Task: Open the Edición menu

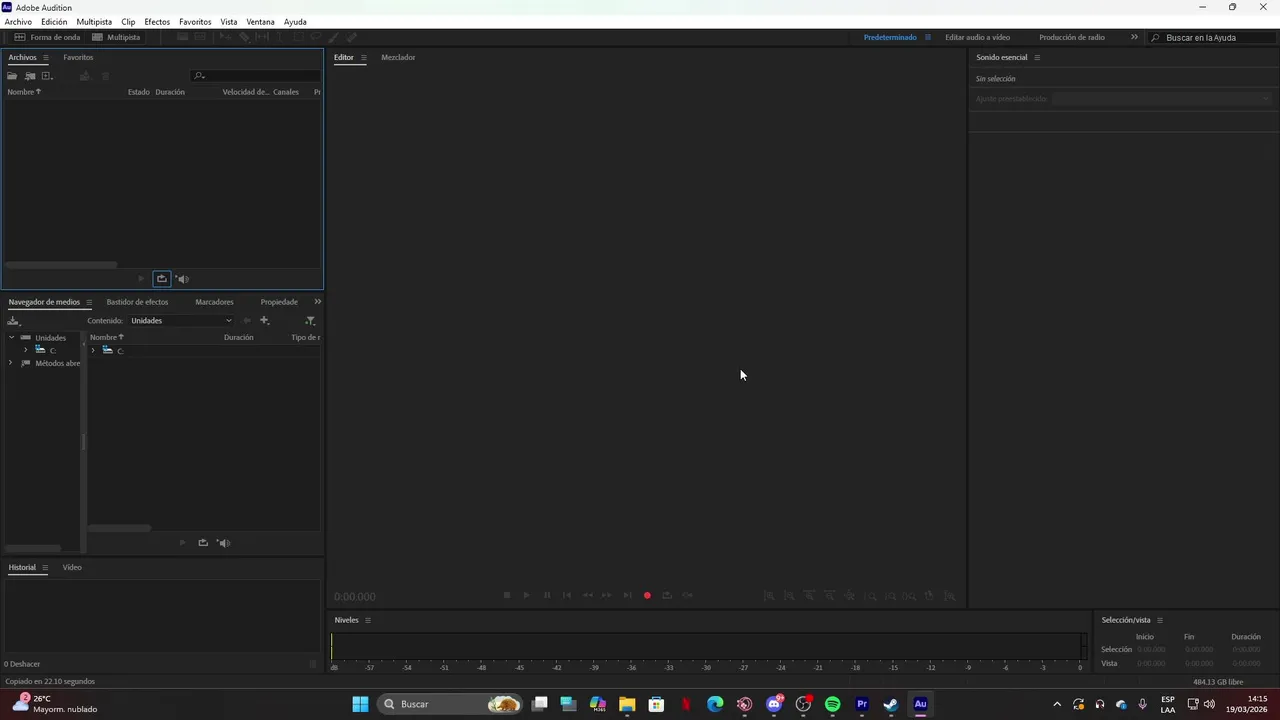Action: (x=54, y=21)
